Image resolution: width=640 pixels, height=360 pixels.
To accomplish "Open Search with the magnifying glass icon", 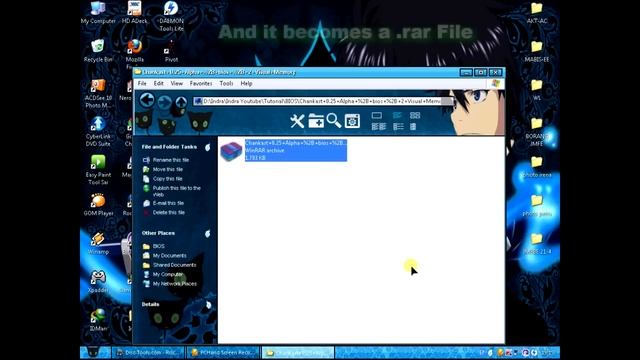I will [x=333, y=121].
